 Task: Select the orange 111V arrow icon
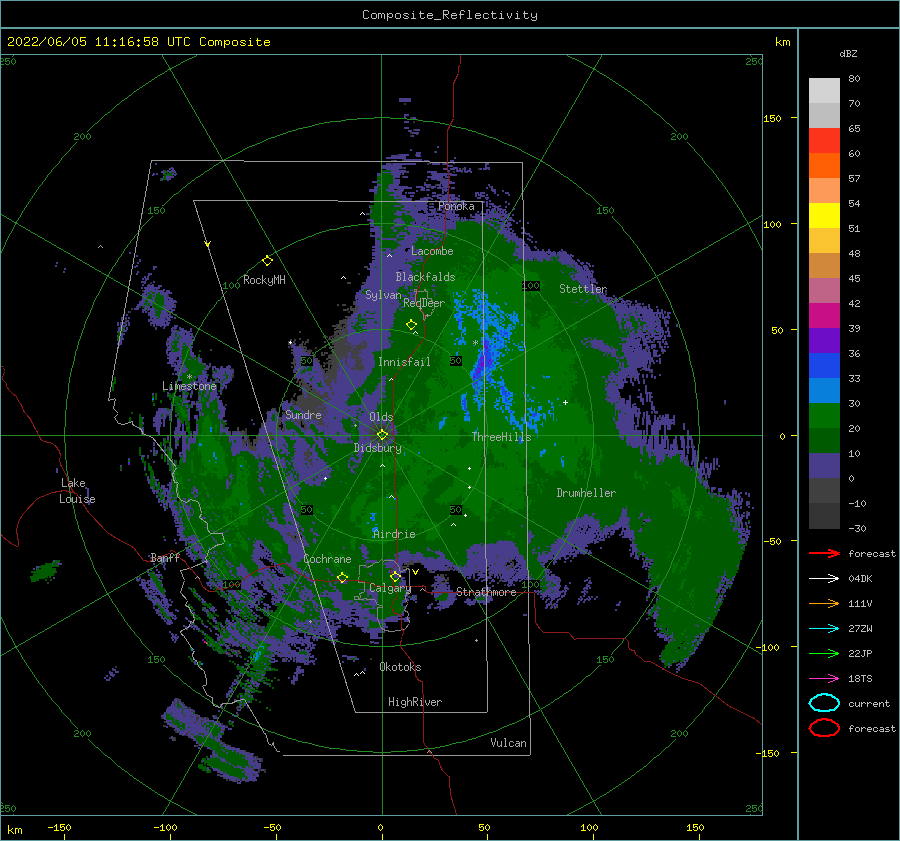tap(824, 603)
